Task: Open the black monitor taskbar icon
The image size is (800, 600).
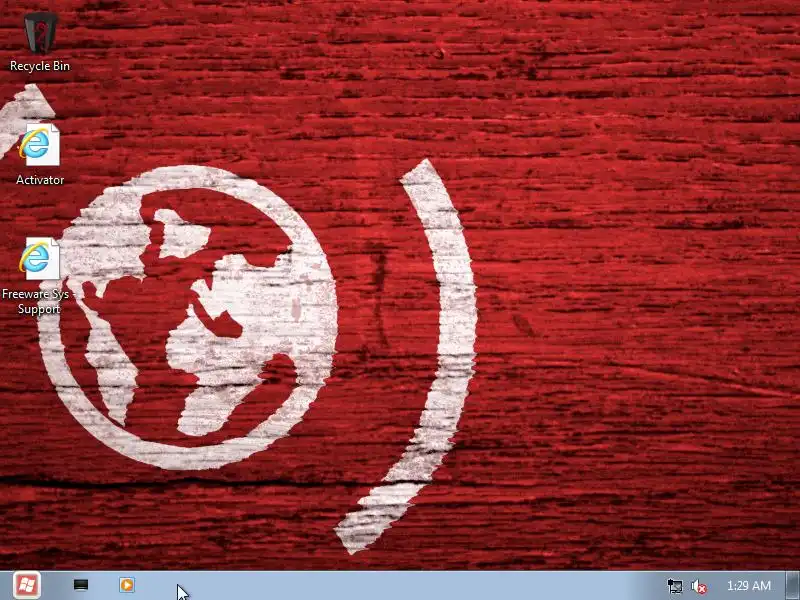Action: (81, 585)
